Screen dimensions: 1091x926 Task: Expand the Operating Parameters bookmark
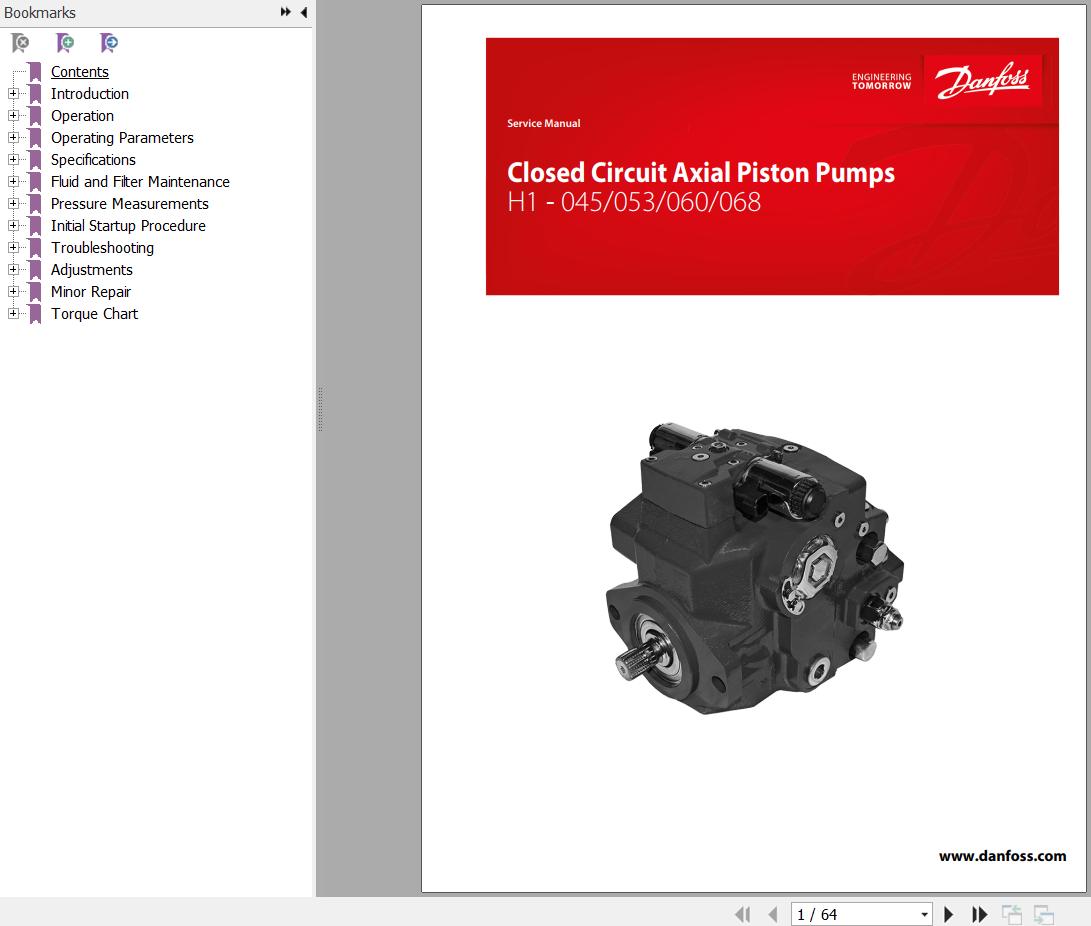coord(13,138)
